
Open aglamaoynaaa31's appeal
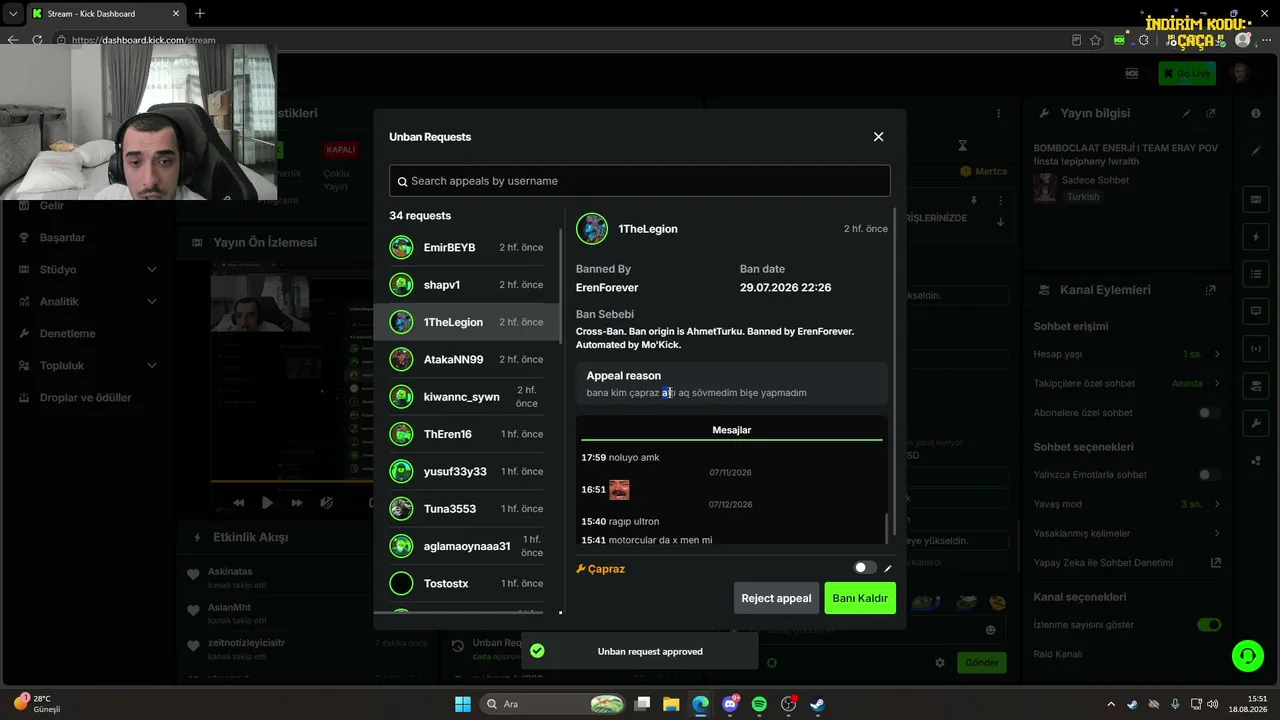tap(466, 546)
